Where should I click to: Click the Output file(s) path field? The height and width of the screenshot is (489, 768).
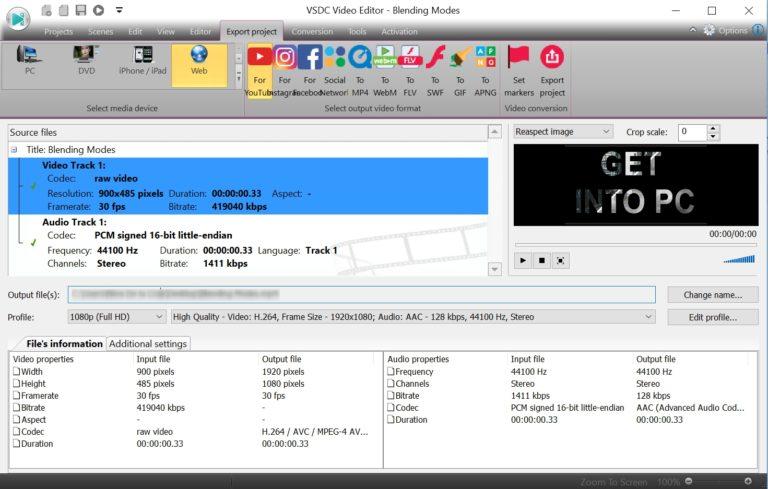pyautogui.click(x=361, y=294)
